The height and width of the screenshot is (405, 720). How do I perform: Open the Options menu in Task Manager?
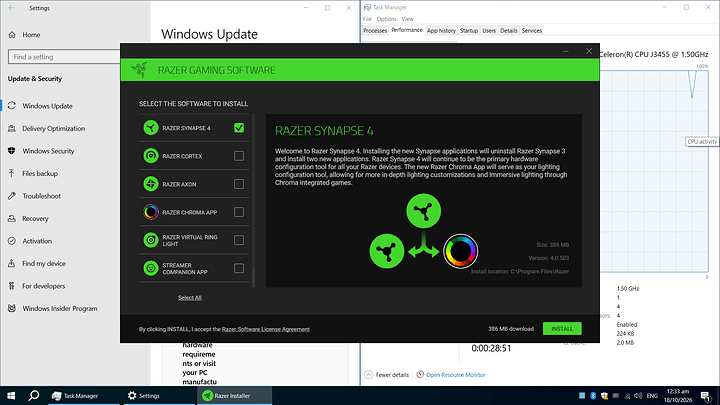[x=386, y=19]
